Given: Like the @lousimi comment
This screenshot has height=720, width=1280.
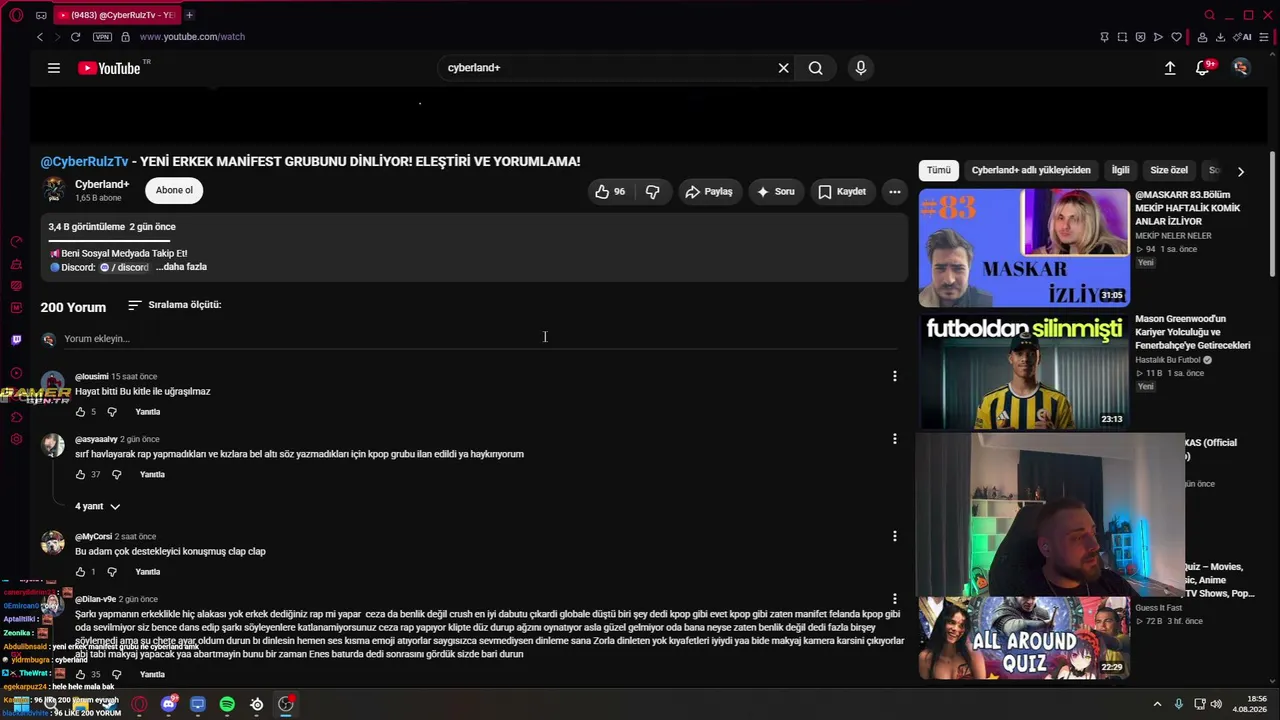Looking at the screenshot, I should click(x=81, y=412).
